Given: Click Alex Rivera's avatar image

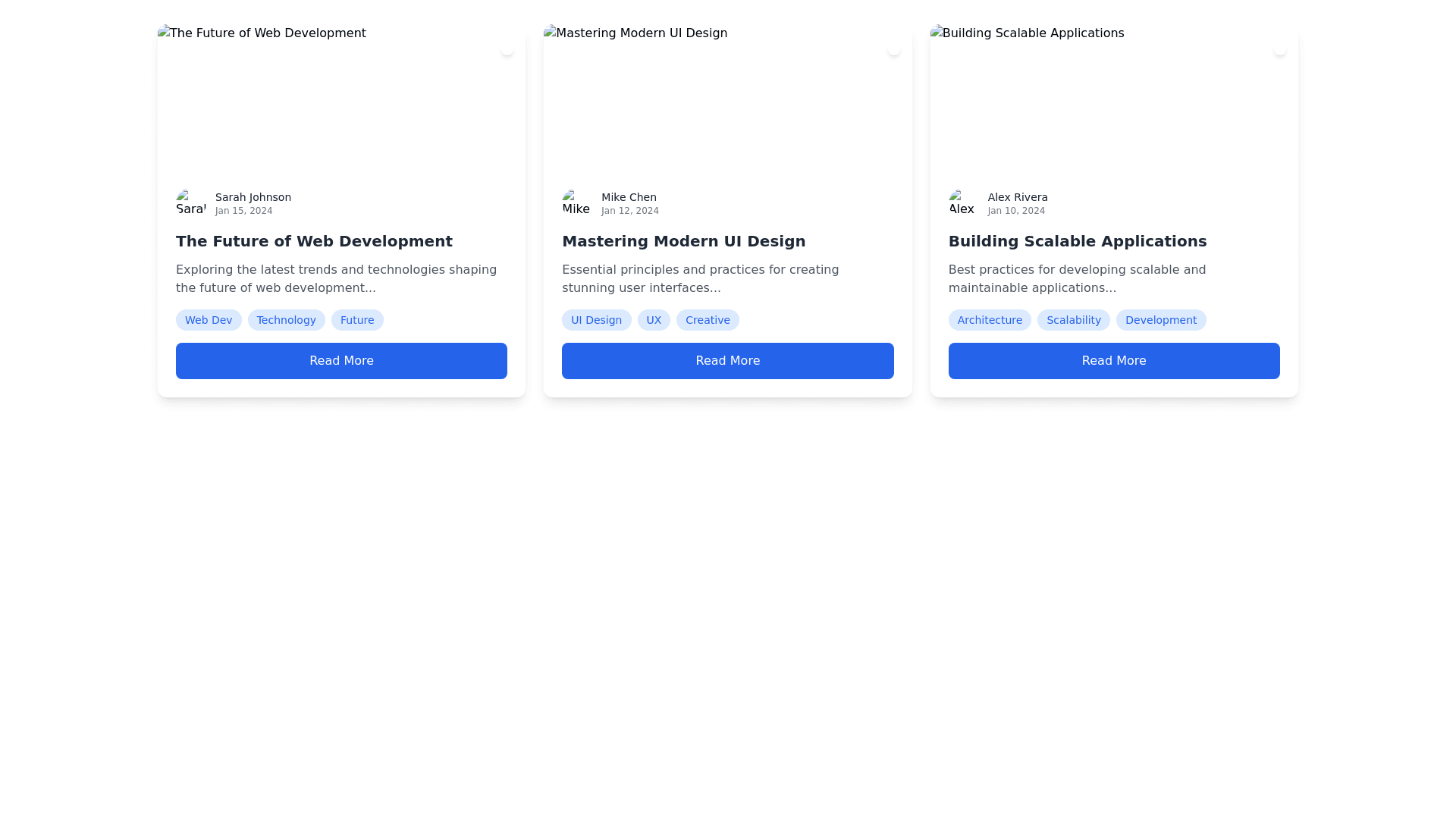Looking at the screenshot, I should pos(963,203).
